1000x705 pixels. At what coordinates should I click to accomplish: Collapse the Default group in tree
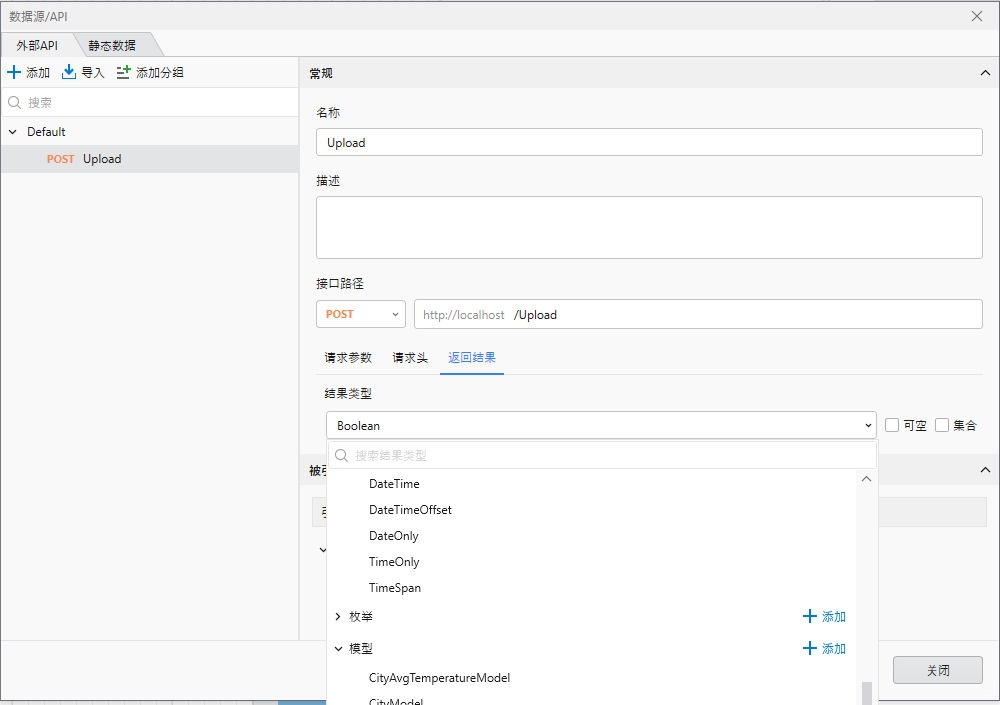tap(13, 132)
